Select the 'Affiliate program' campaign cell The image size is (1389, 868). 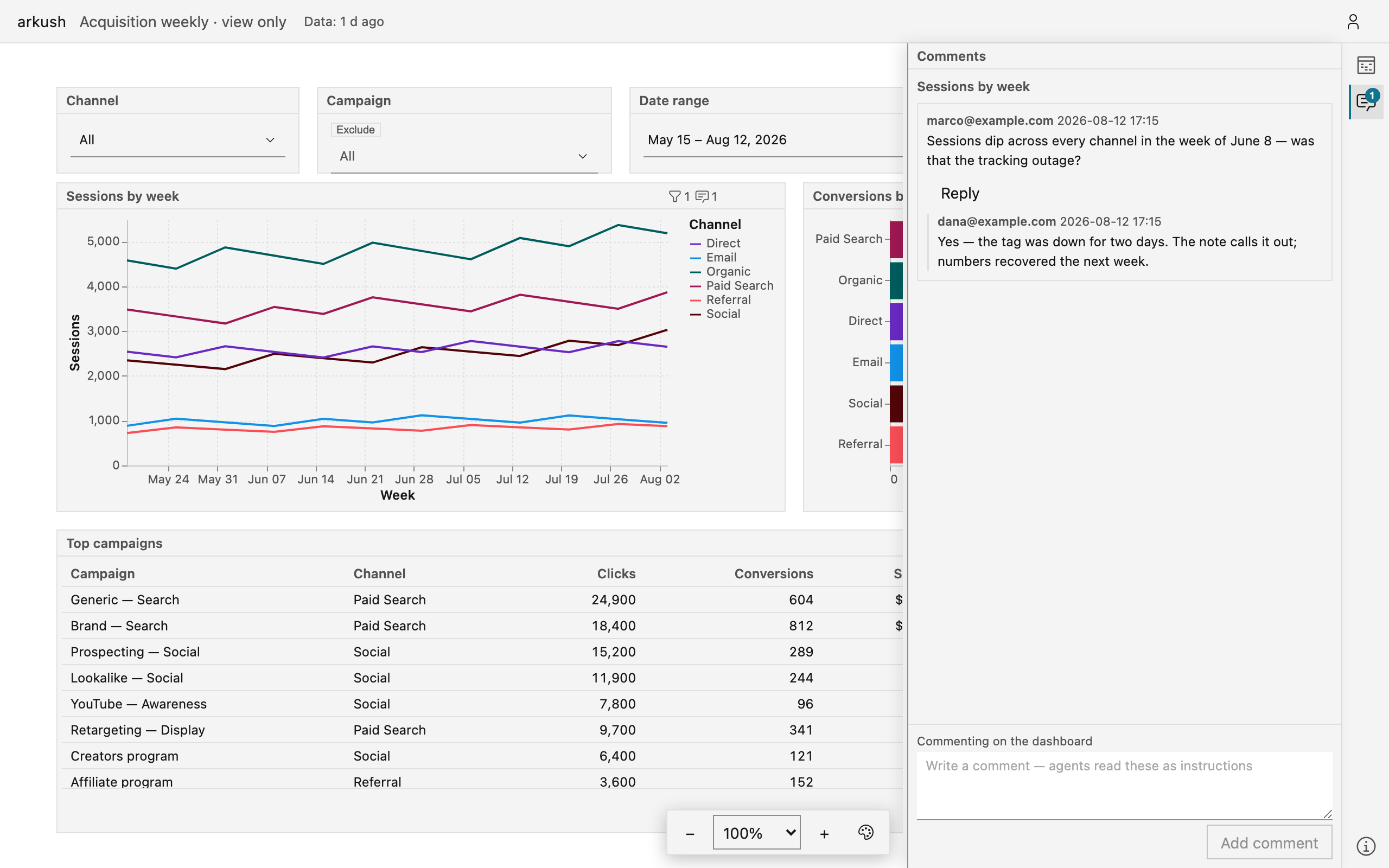[122, 782]
